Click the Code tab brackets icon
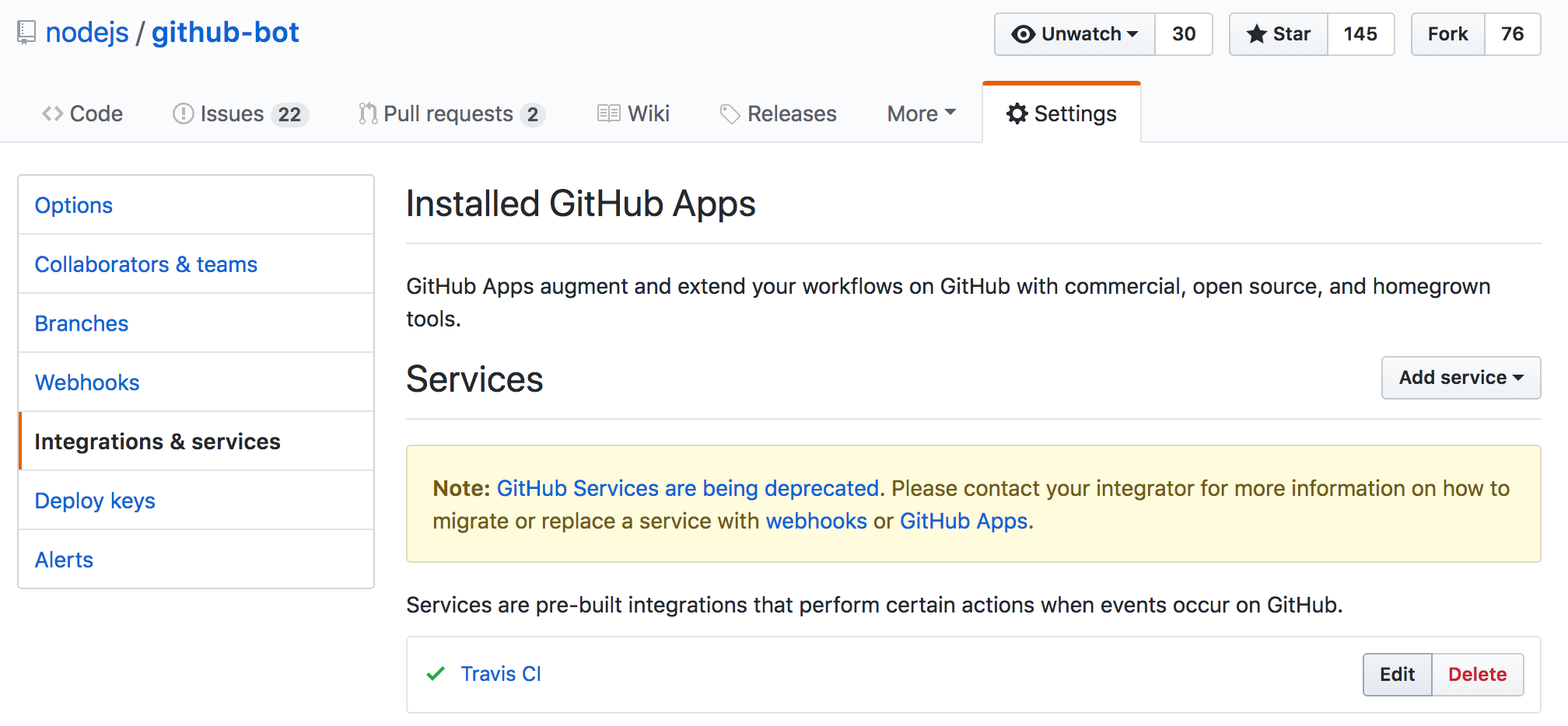Viewport: 1568px width, 726px height. pos(52,113)
